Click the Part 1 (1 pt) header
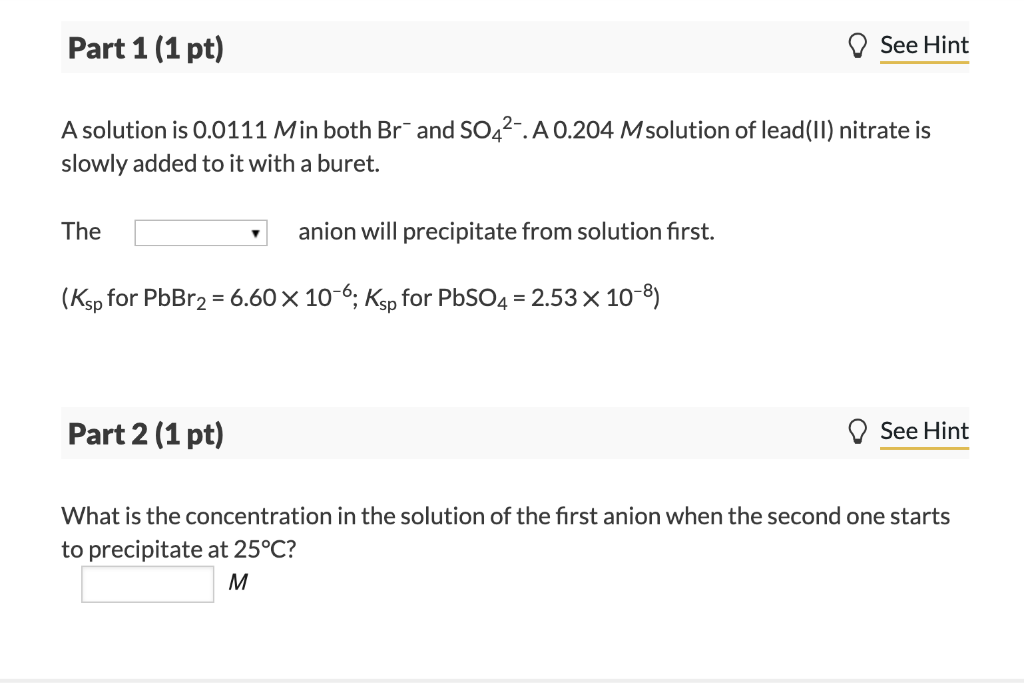This screenshot has width=1024, height=696. point(144,47)
